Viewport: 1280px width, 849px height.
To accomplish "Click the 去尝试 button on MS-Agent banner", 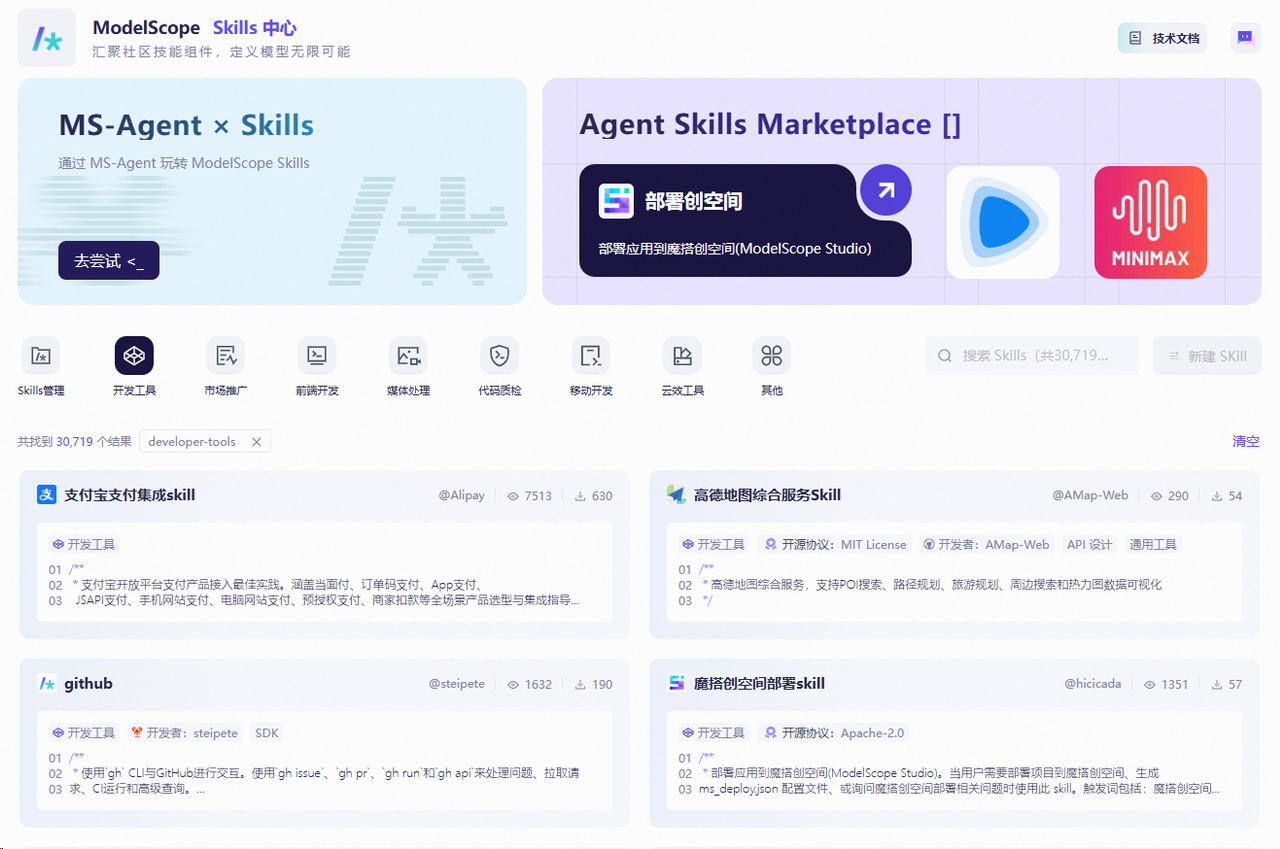I will click(x=108, y=261).
